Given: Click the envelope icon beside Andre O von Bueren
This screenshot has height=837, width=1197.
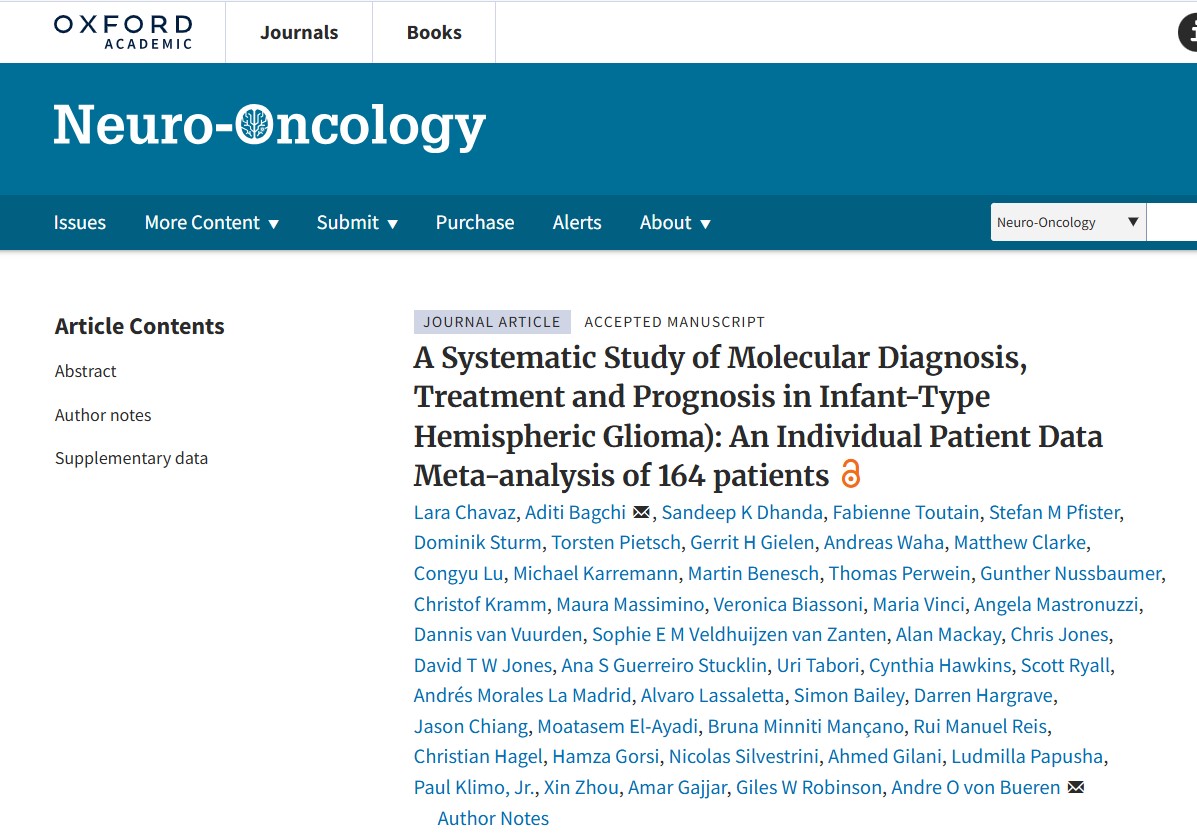Looking at the screenshot, I should click(x=1074, y=787).
